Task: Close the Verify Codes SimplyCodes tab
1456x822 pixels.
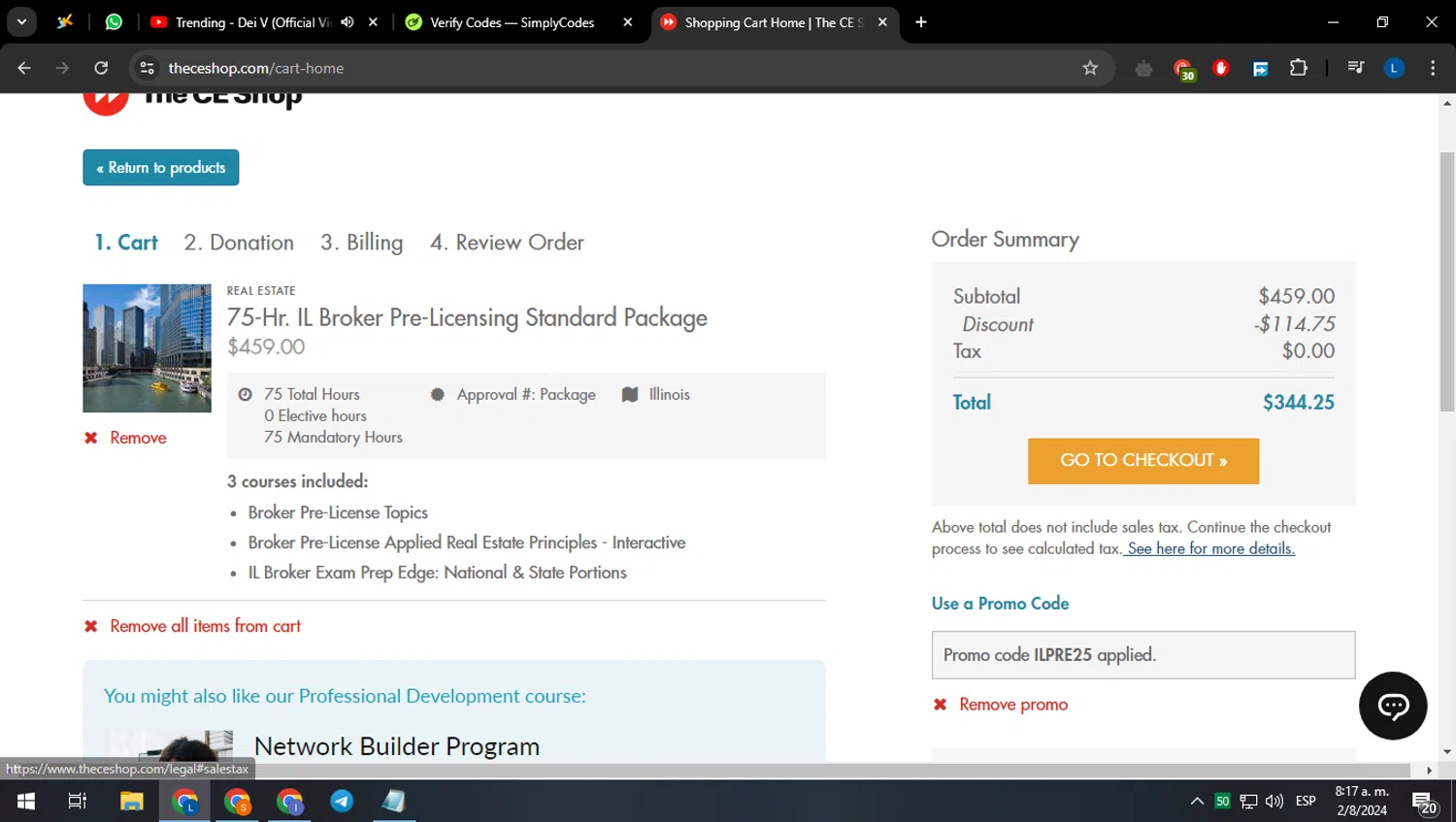Action: point(627,22)
